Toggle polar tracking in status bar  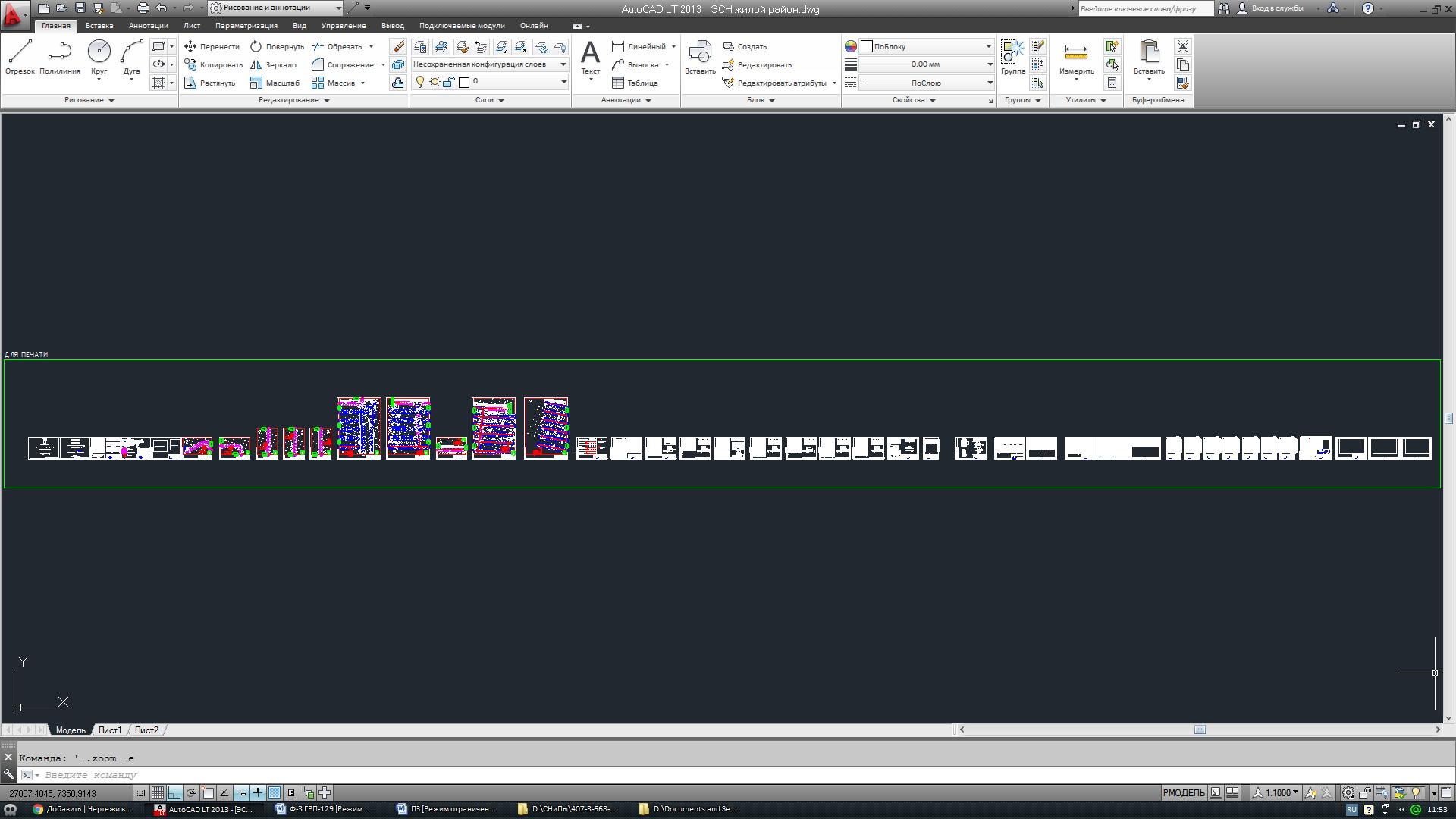(191, 792)
